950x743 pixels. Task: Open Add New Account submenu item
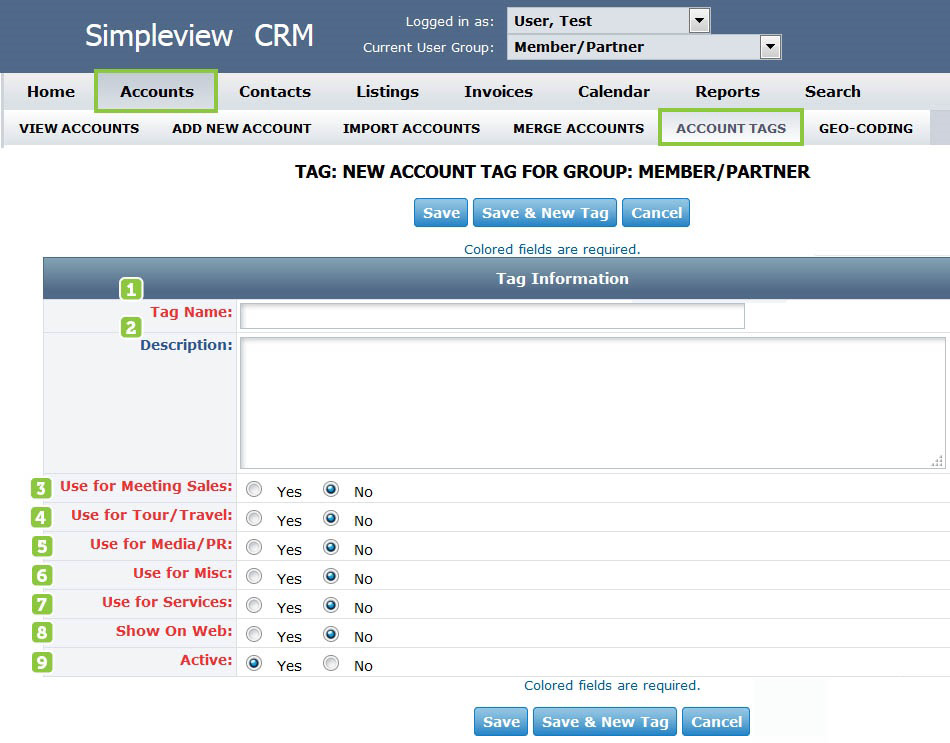[241, 128]
